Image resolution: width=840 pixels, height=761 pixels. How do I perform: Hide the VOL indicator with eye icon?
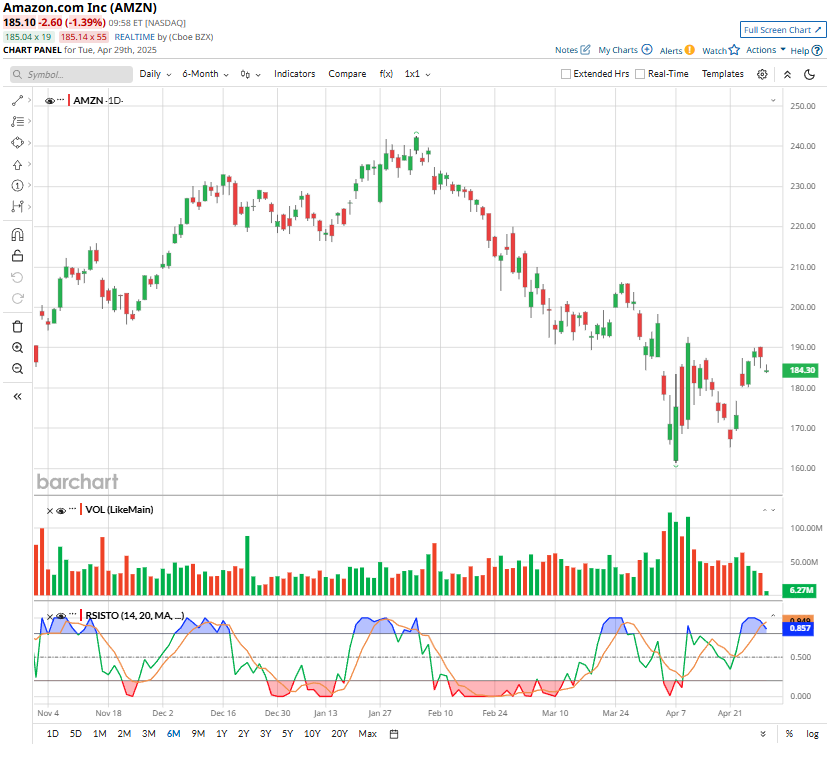(61, 511)
